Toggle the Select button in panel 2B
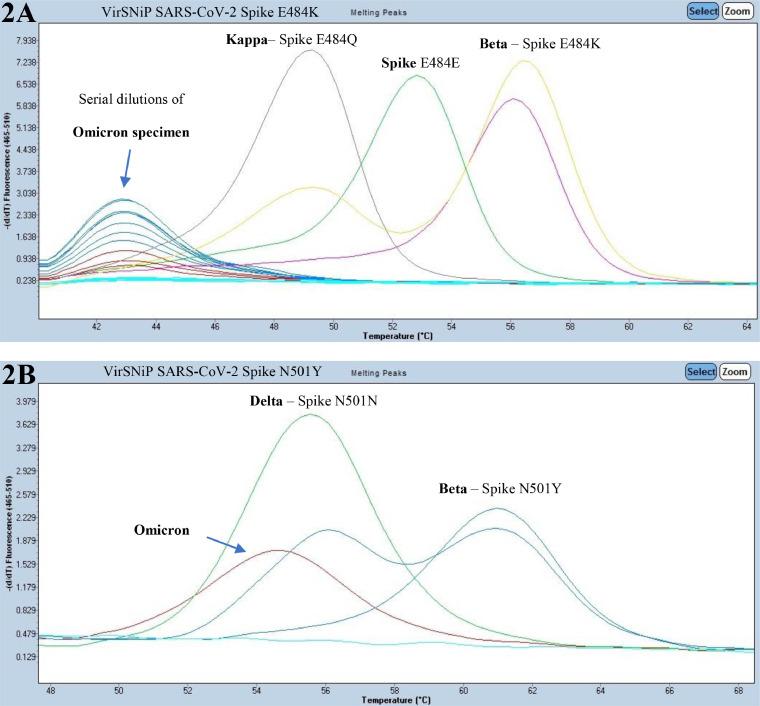760x706 pixels. coord(700,371)
